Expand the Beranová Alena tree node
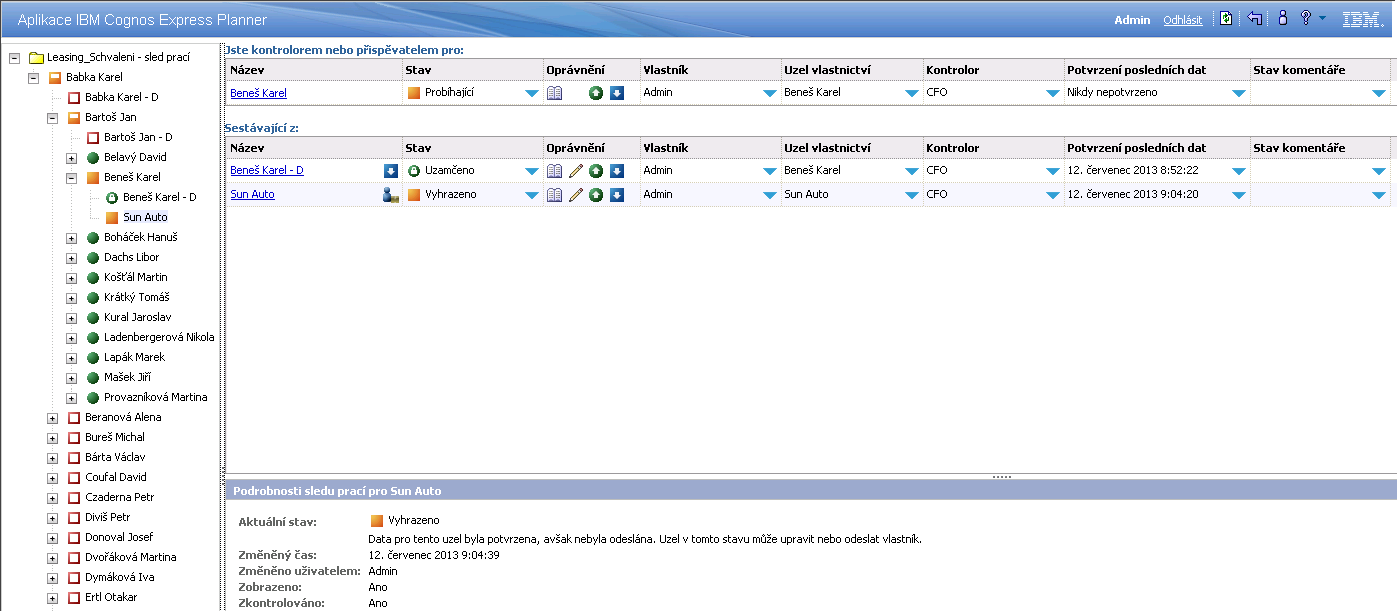1397x611 pixels. tap(52, 417)
